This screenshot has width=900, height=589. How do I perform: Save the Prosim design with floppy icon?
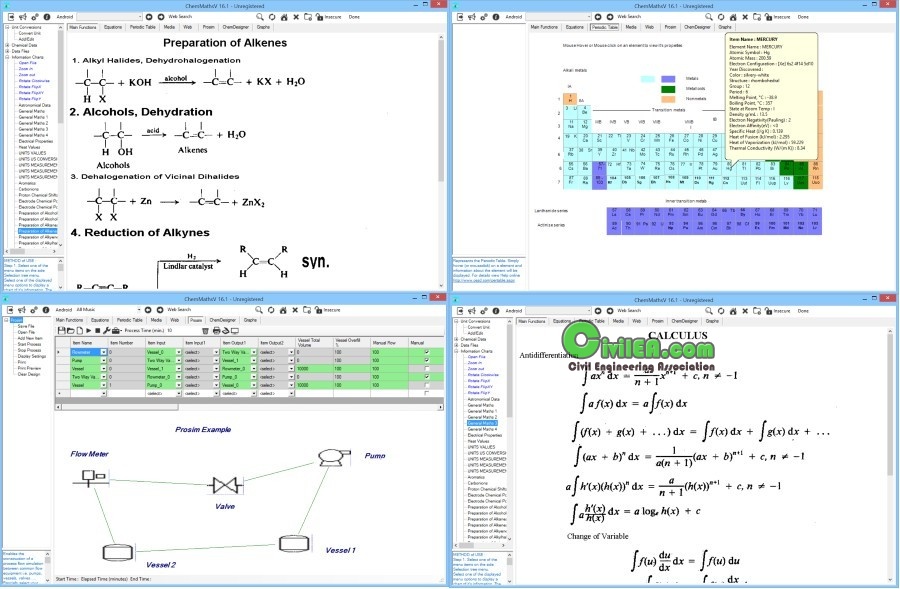[61, 331]
